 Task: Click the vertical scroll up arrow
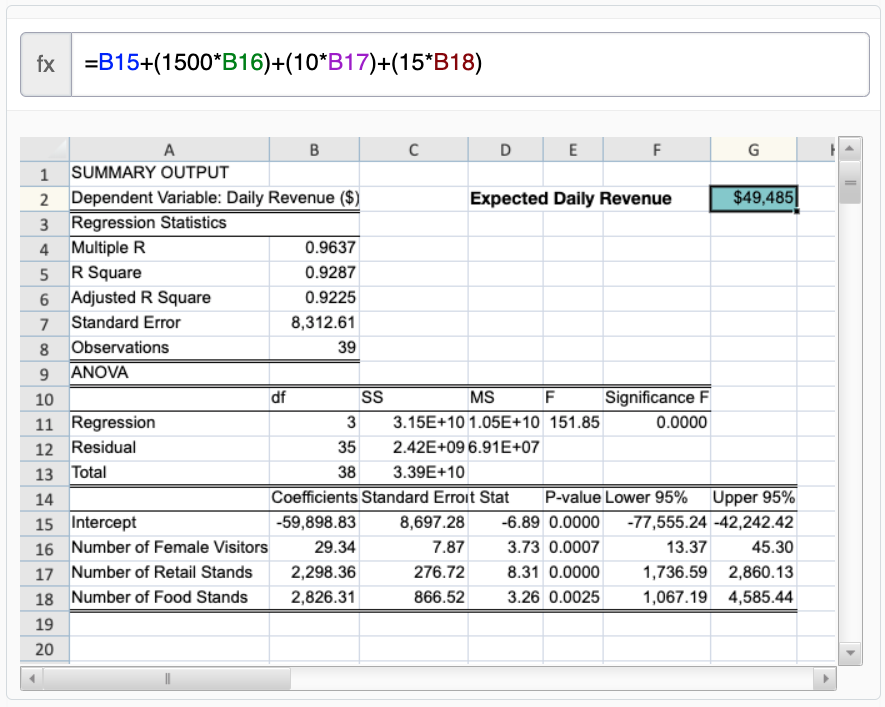point(849,150)
